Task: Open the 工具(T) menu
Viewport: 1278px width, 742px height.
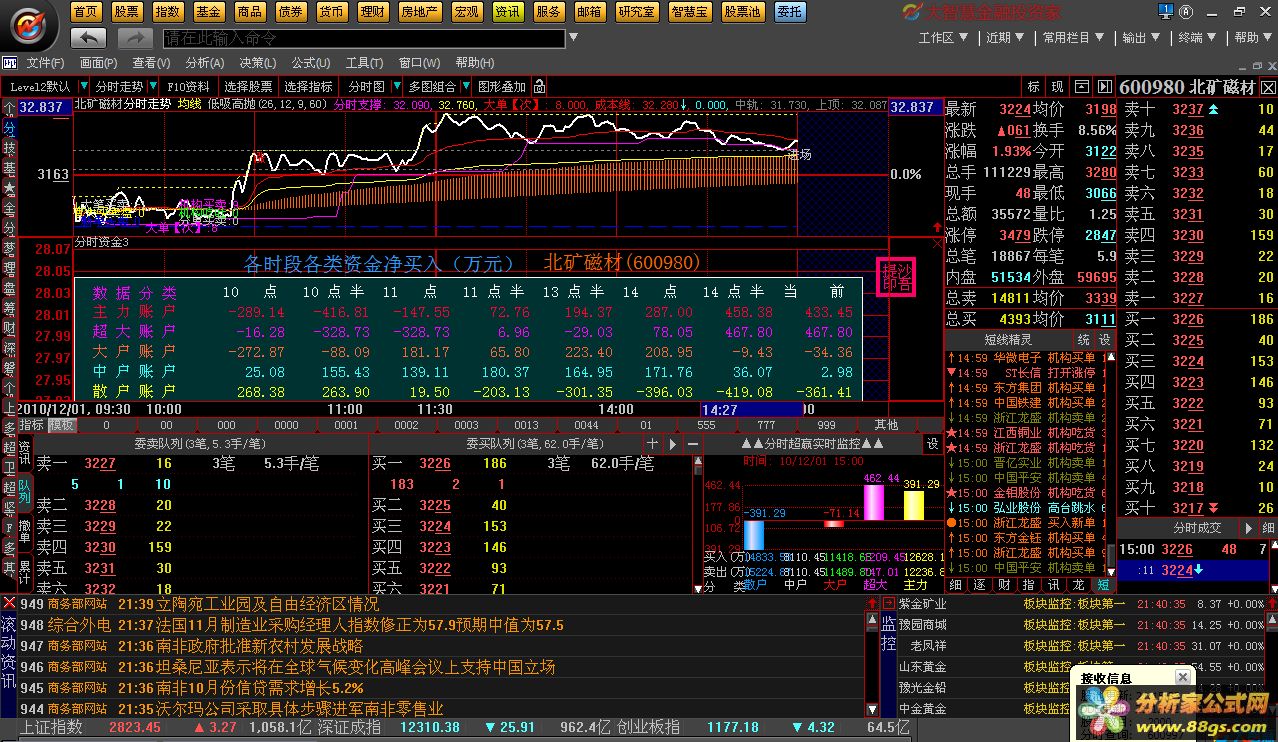Action: tap(364, 62)
